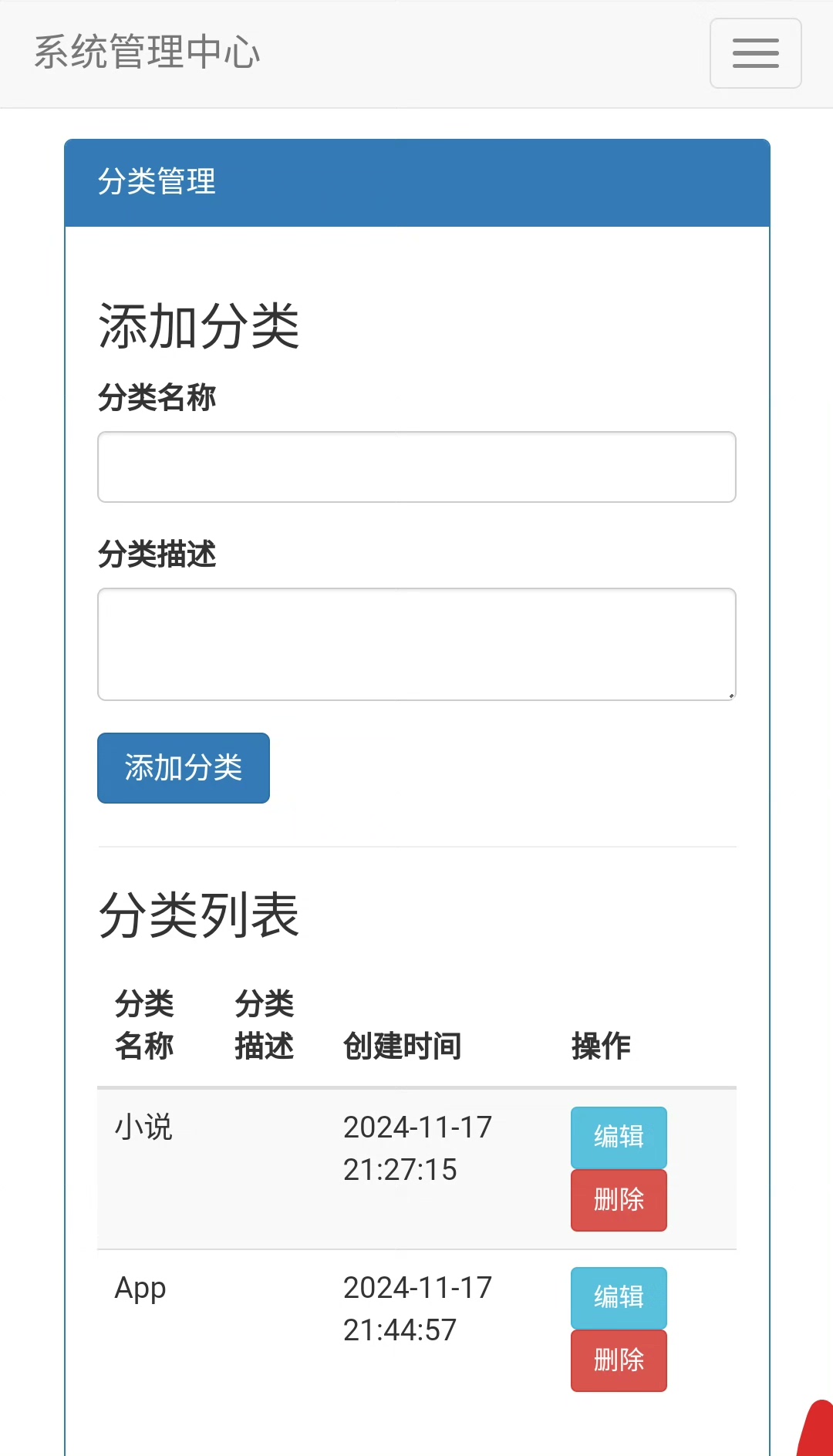Open the hamburger navigation menu
The height and width of the screenshot is (1456, 833).
(x=755, y=53)
